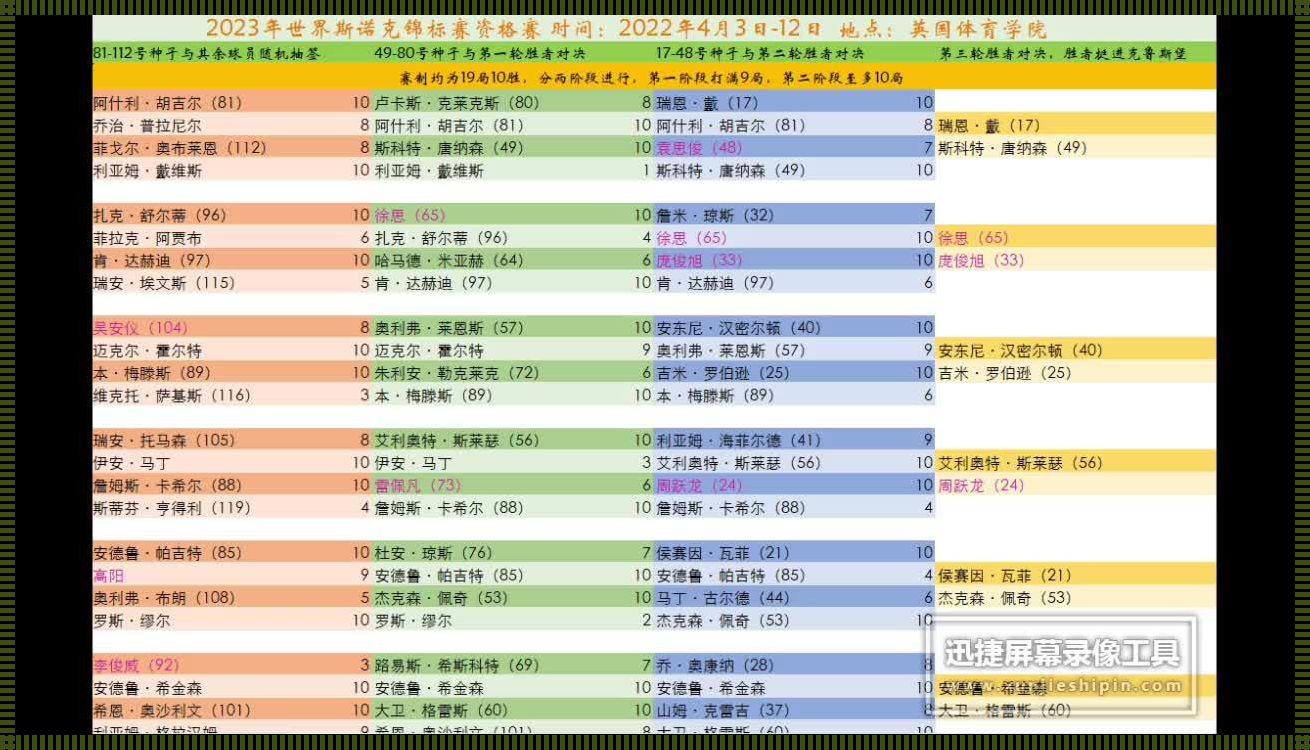1310x750 pixels.
Task: Select the cell 维克托·萨基斯 (116)
Action: coord(172,396)
